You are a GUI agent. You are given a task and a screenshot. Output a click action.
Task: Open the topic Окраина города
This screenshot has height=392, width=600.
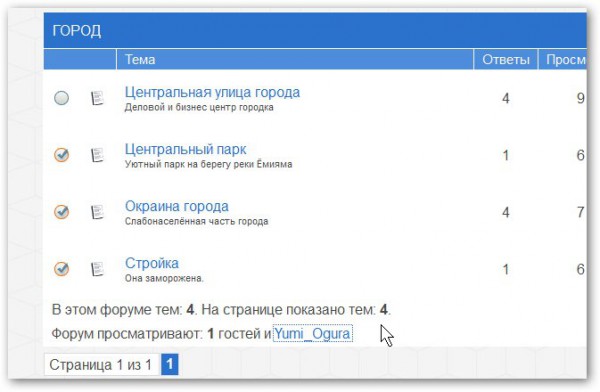click(x=177, y=206)
